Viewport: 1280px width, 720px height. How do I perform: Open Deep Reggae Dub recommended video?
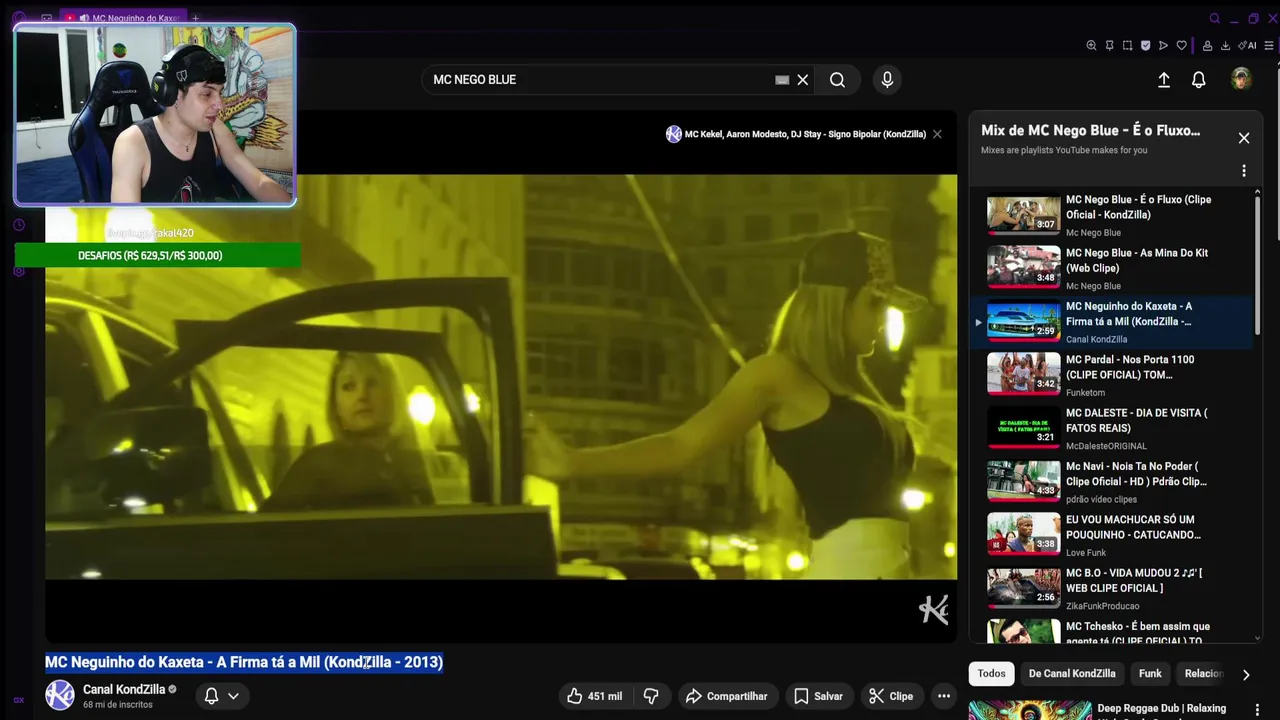click(1161, 708)
